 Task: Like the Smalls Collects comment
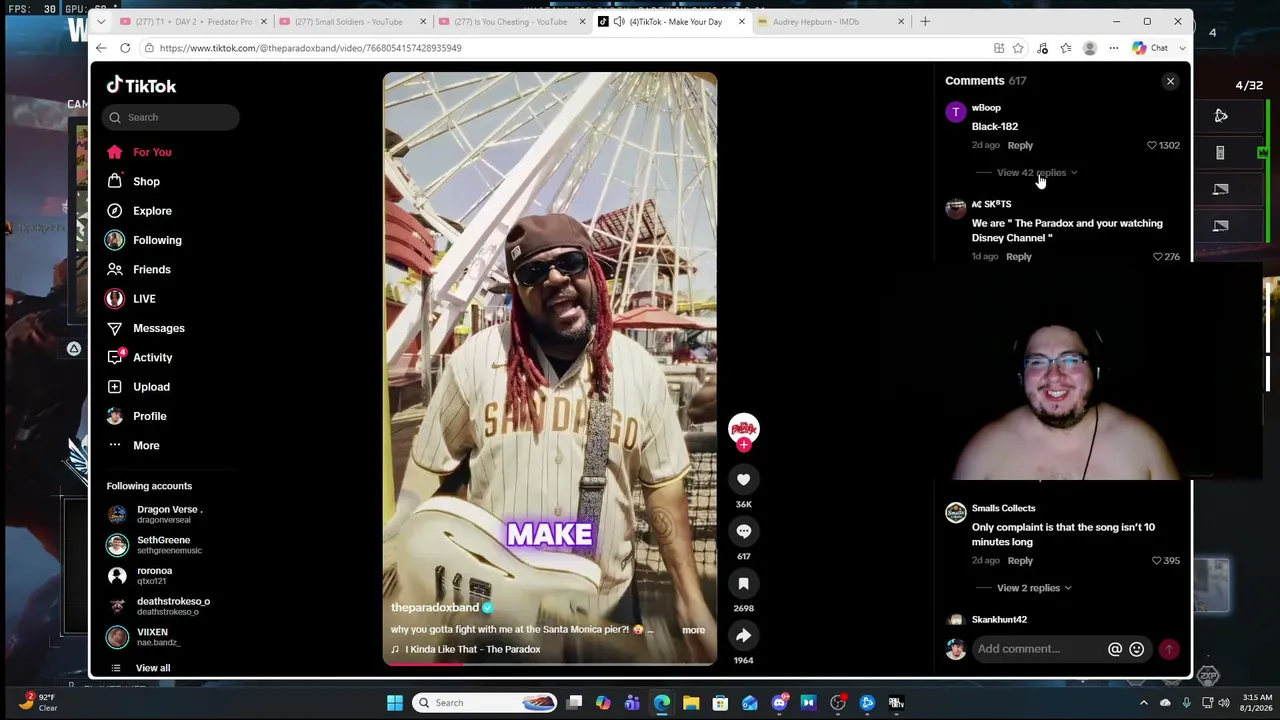(1157, 561)
